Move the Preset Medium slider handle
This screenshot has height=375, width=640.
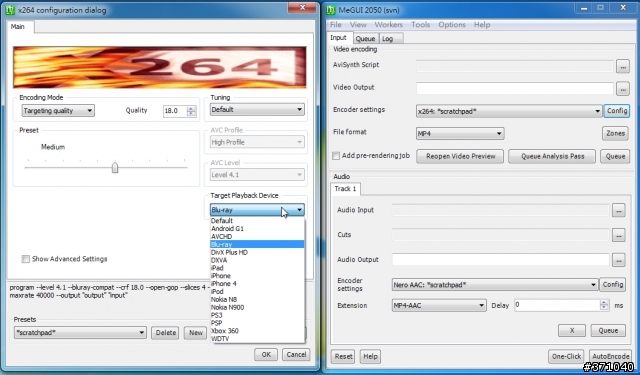tap(115, 168)
